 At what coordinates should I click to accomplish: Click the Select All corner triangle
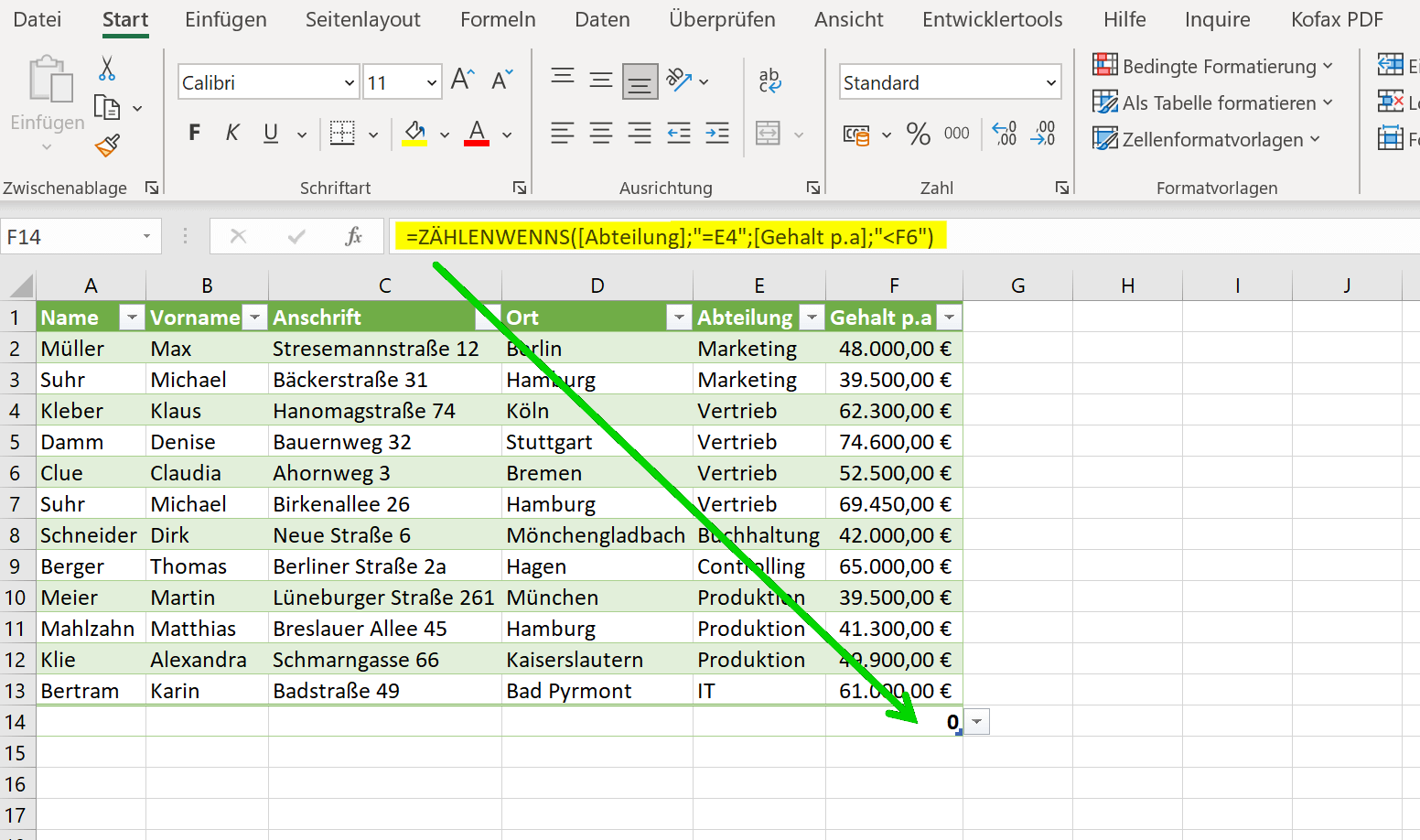[20, 286]
